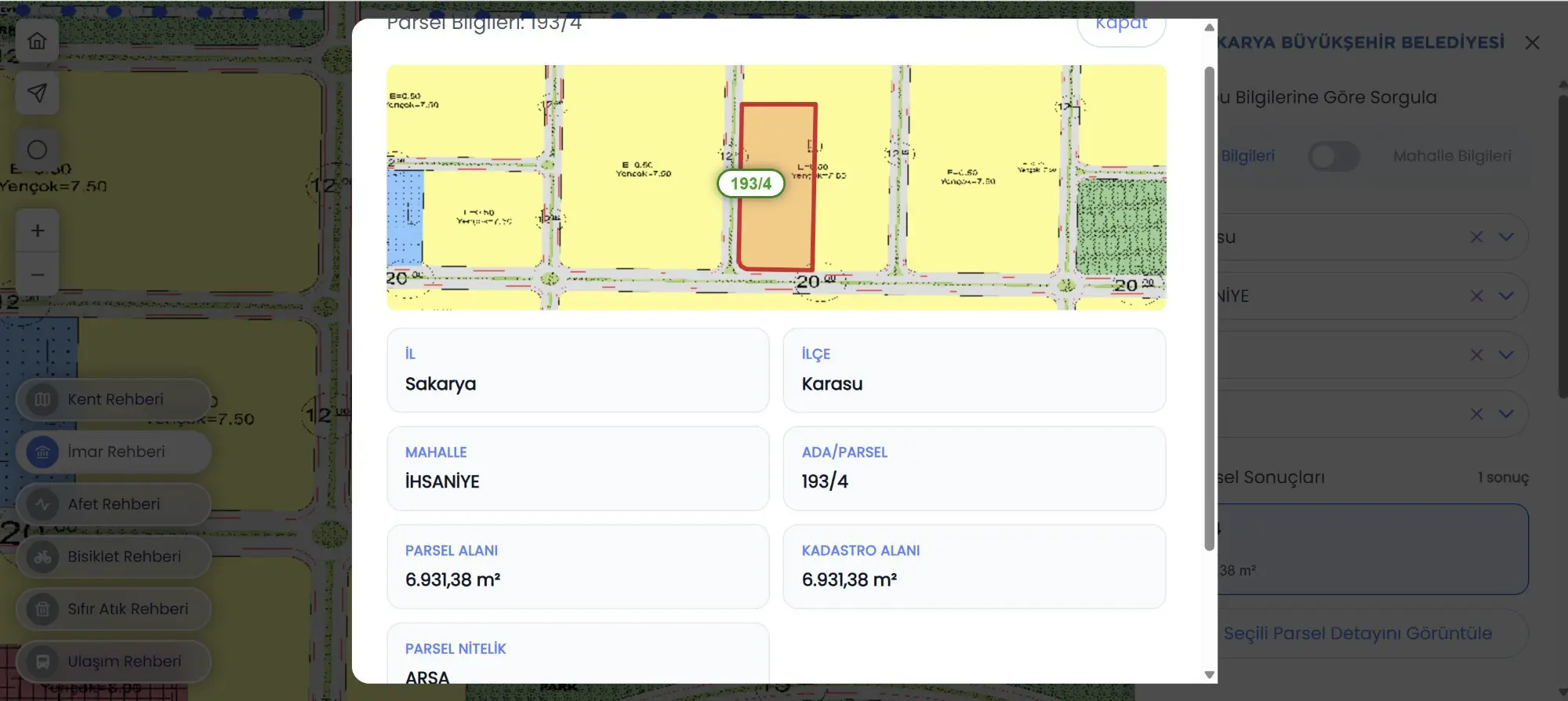Image resolution: width=1568 pixels, height=701 pixels.
Task: Close the parcel dialog with Kapat
Action: [x=1121, y=28]
